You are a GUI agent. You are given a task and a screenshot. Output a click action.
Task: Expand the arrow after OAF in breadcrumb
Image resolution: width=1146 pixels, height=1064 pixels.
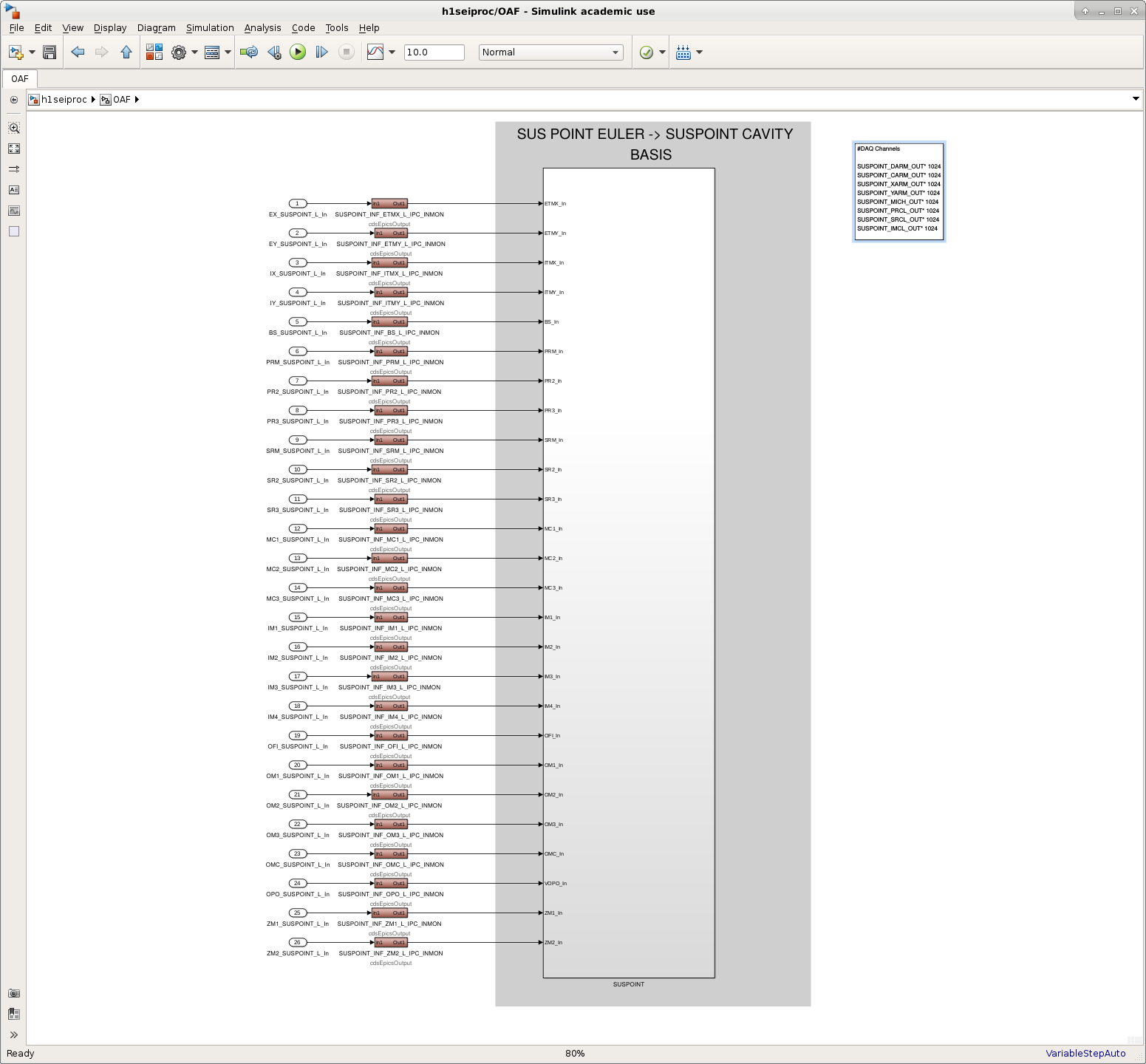coord(137,100)
